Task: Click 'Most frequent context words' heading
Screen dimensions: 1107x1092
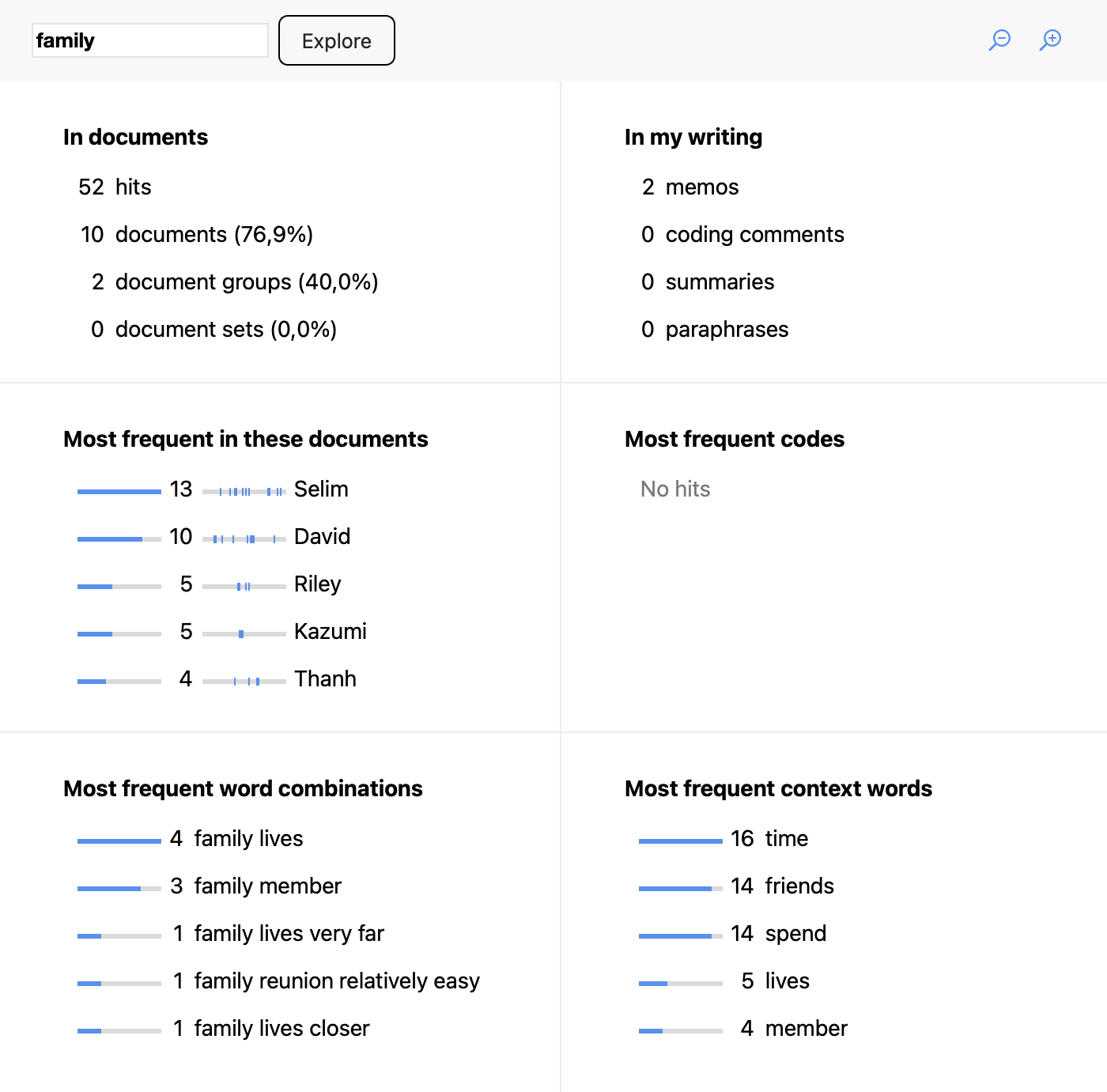Action: click(x=778, y=789)
